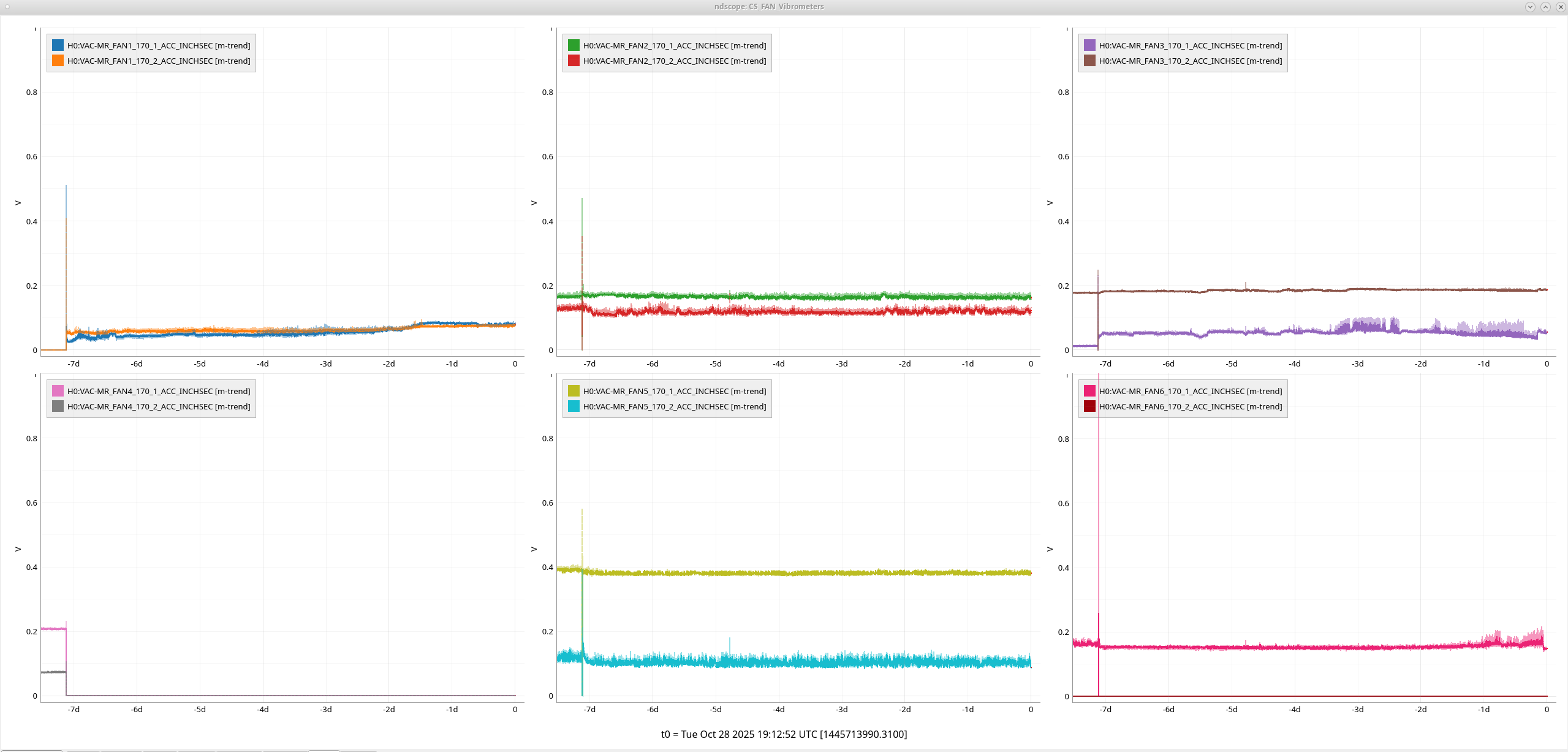Viewport: 1568px width, 752px height.
Task: Toggle the green FAN2_170_1 legend sample
Action: [x=574, y=45]
